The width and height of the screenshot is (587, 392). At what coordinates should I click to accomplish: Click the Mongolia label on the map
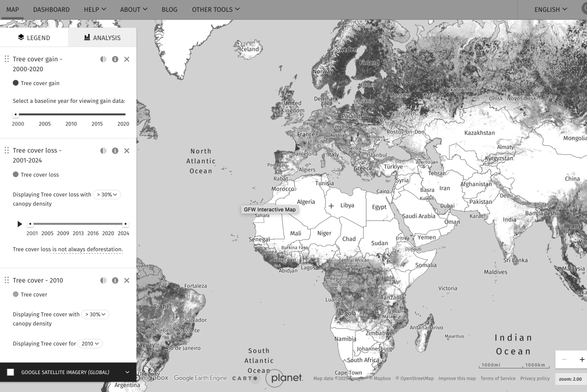point(575,138)
